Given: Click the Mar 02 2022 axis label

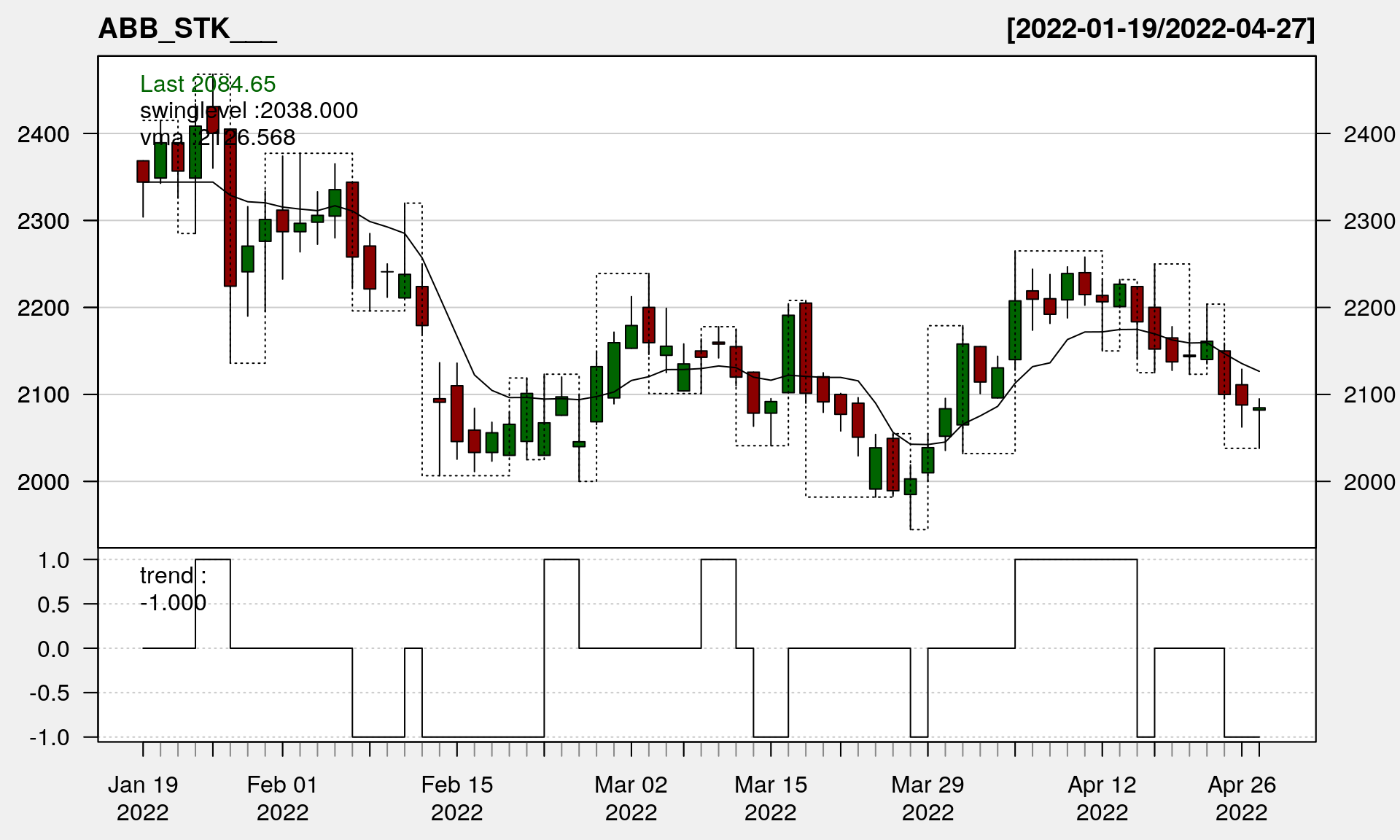Looking at the screenshot, I should coord(631,798).
